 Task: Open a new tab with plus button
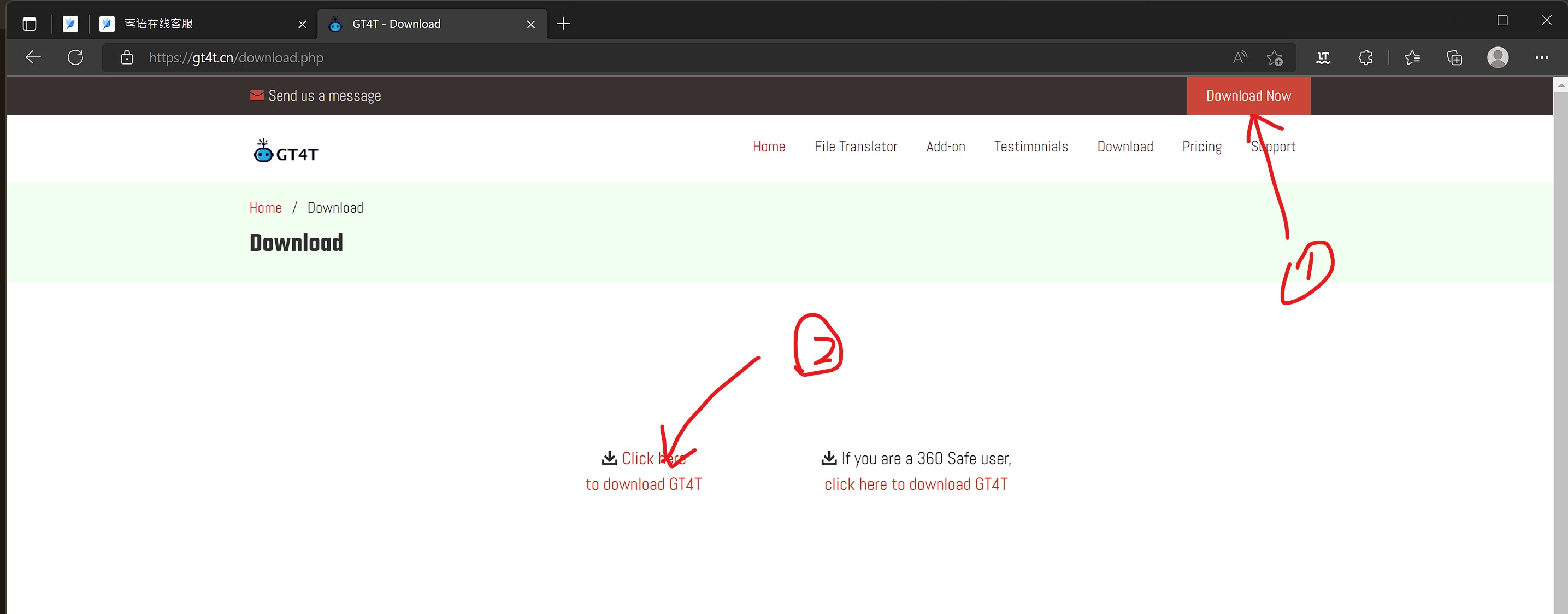564,24
